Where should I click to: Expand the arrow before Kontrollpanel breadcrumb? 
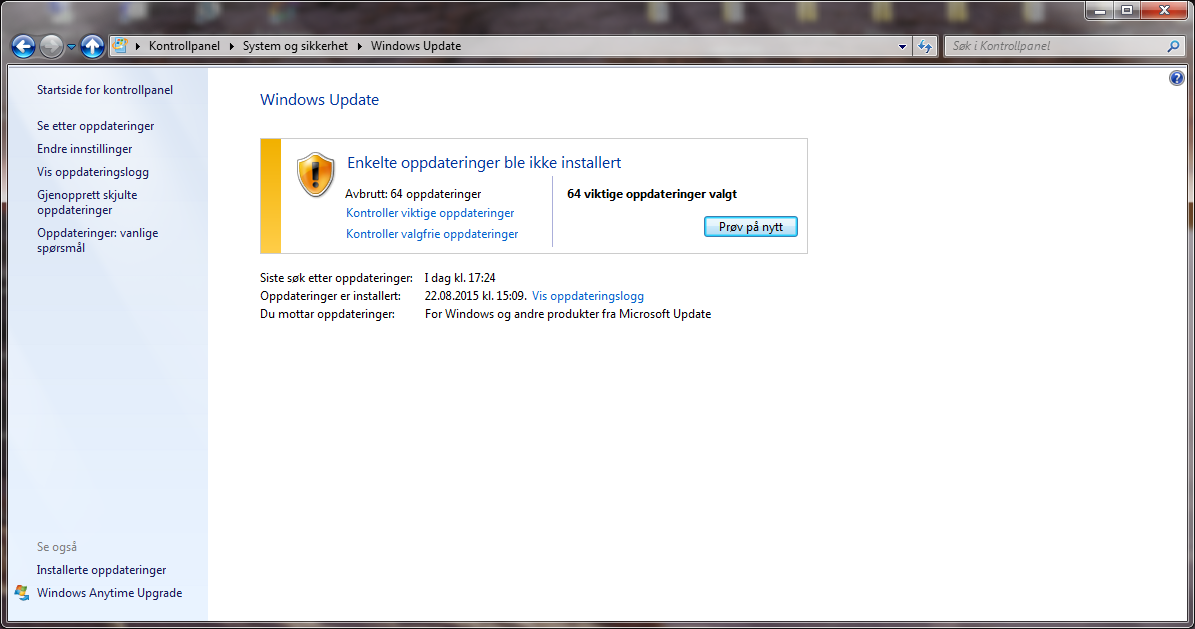(138, 47)
